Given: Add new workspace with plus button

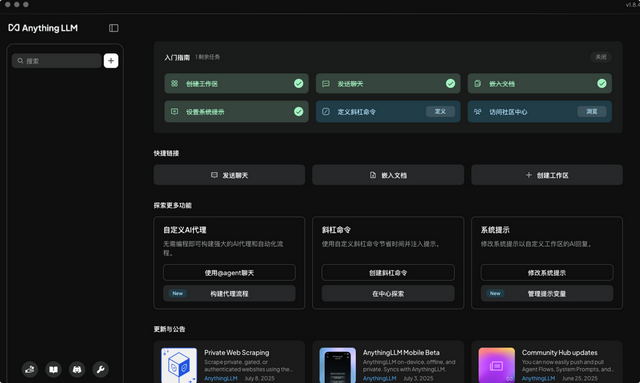Looking at the screenshot, I should [x=111, y=61].
